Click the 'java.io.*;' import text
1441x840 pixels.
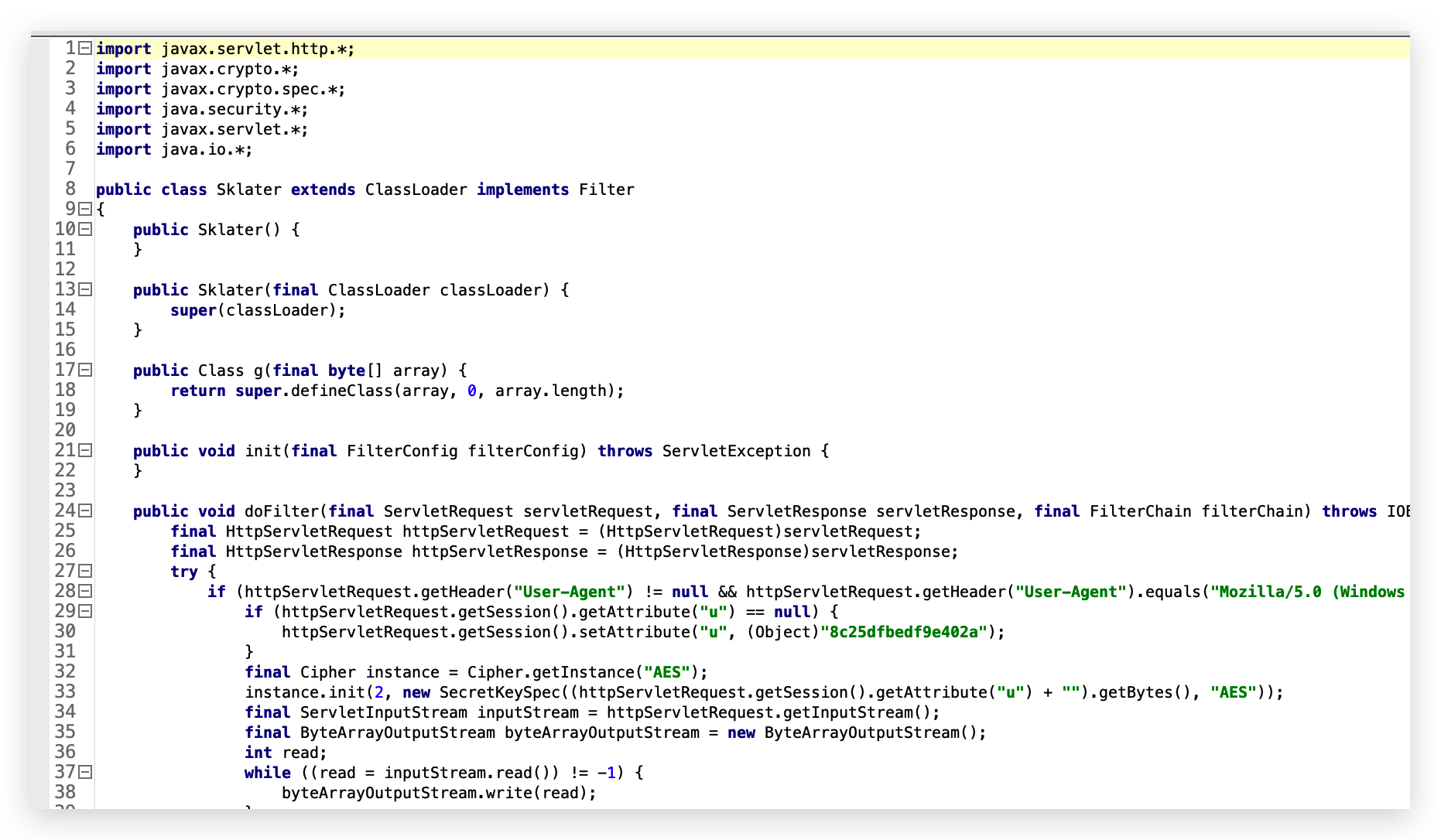(x=207, y=149)
